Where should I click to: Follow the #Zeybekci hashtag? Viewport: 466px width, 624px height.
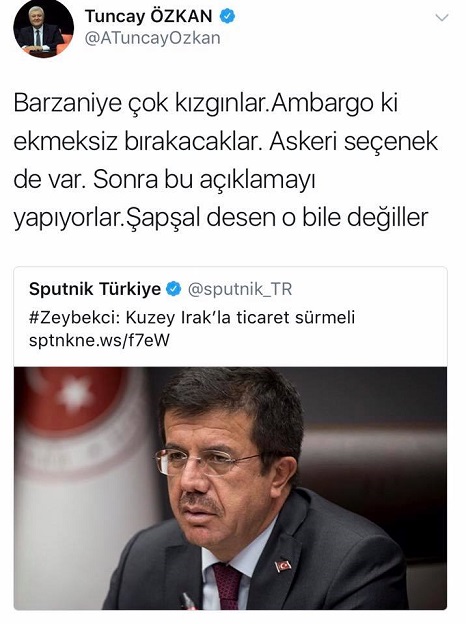[x=75, y=318]
